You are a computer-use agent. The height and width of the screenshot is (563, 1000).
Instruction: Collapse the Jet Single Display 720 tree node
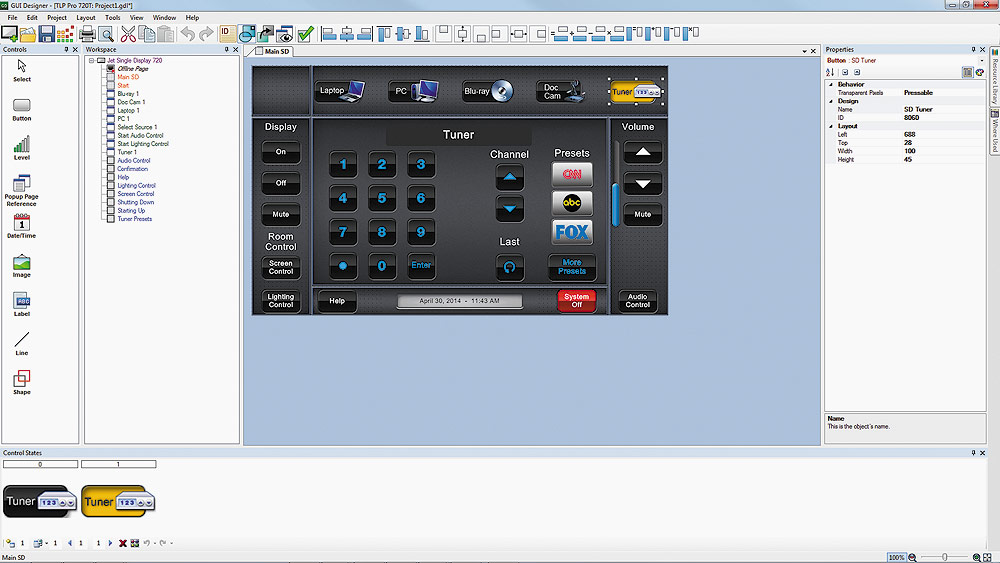point(91,61)
